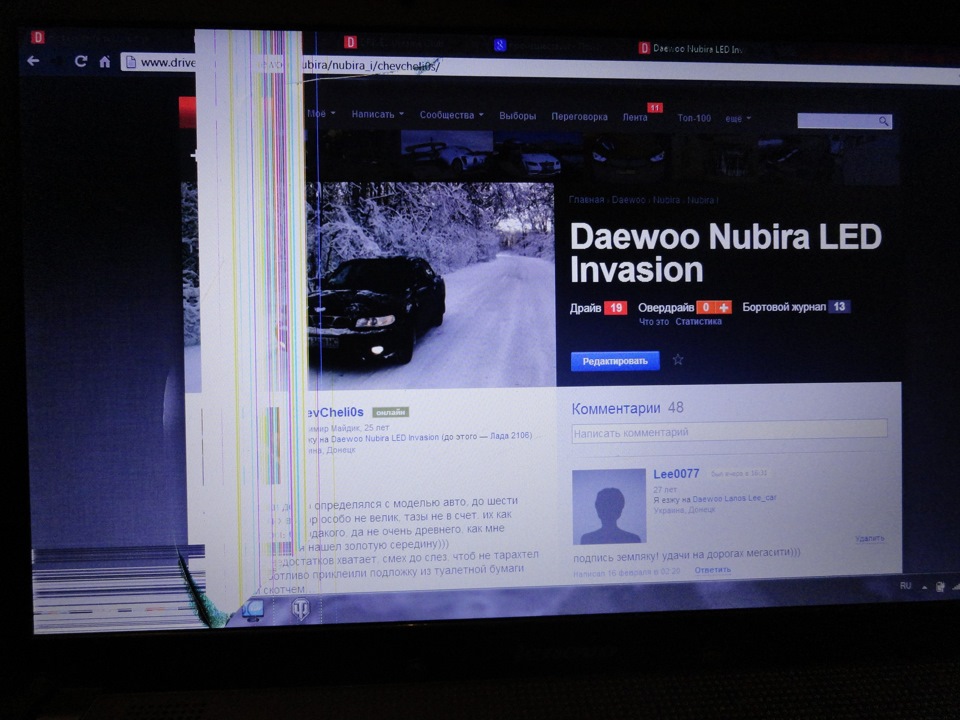Click the Ответить reply link
This screenshot has height=720, width=960.
tap(713, 570)
